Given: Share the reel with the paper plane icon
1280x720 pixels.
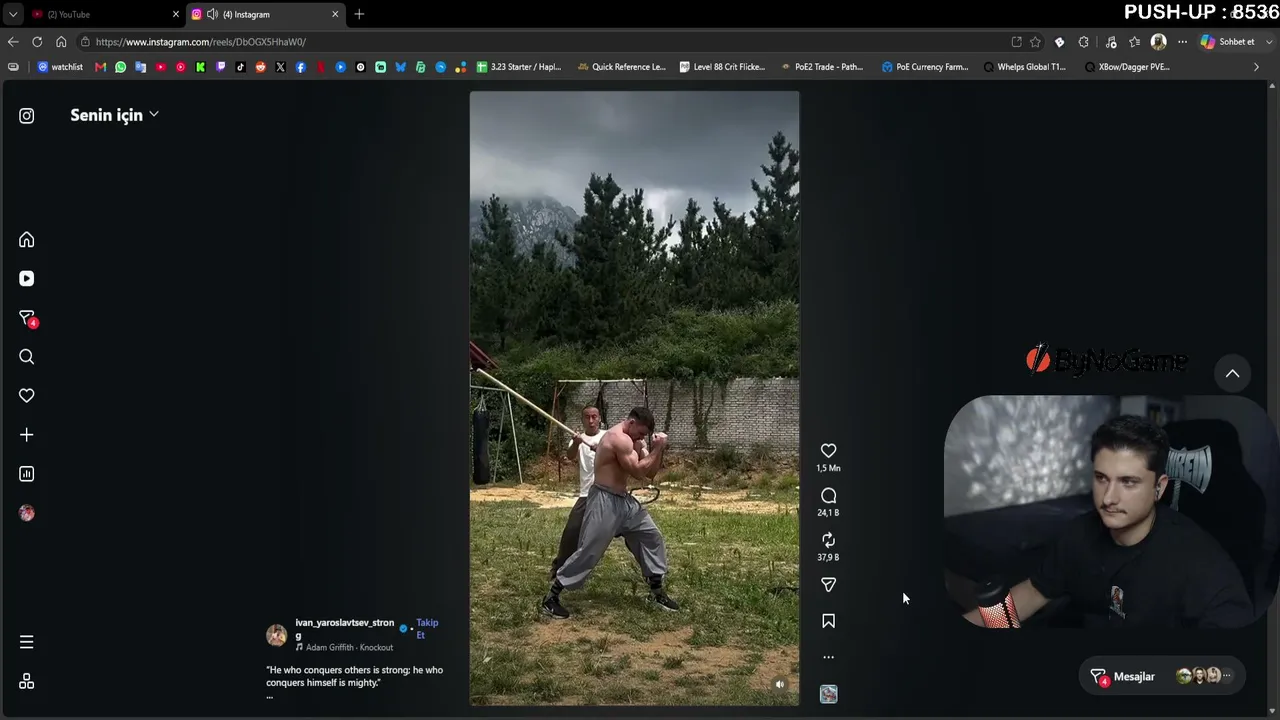Looking at the screenshot, I should tap(828, 585).
